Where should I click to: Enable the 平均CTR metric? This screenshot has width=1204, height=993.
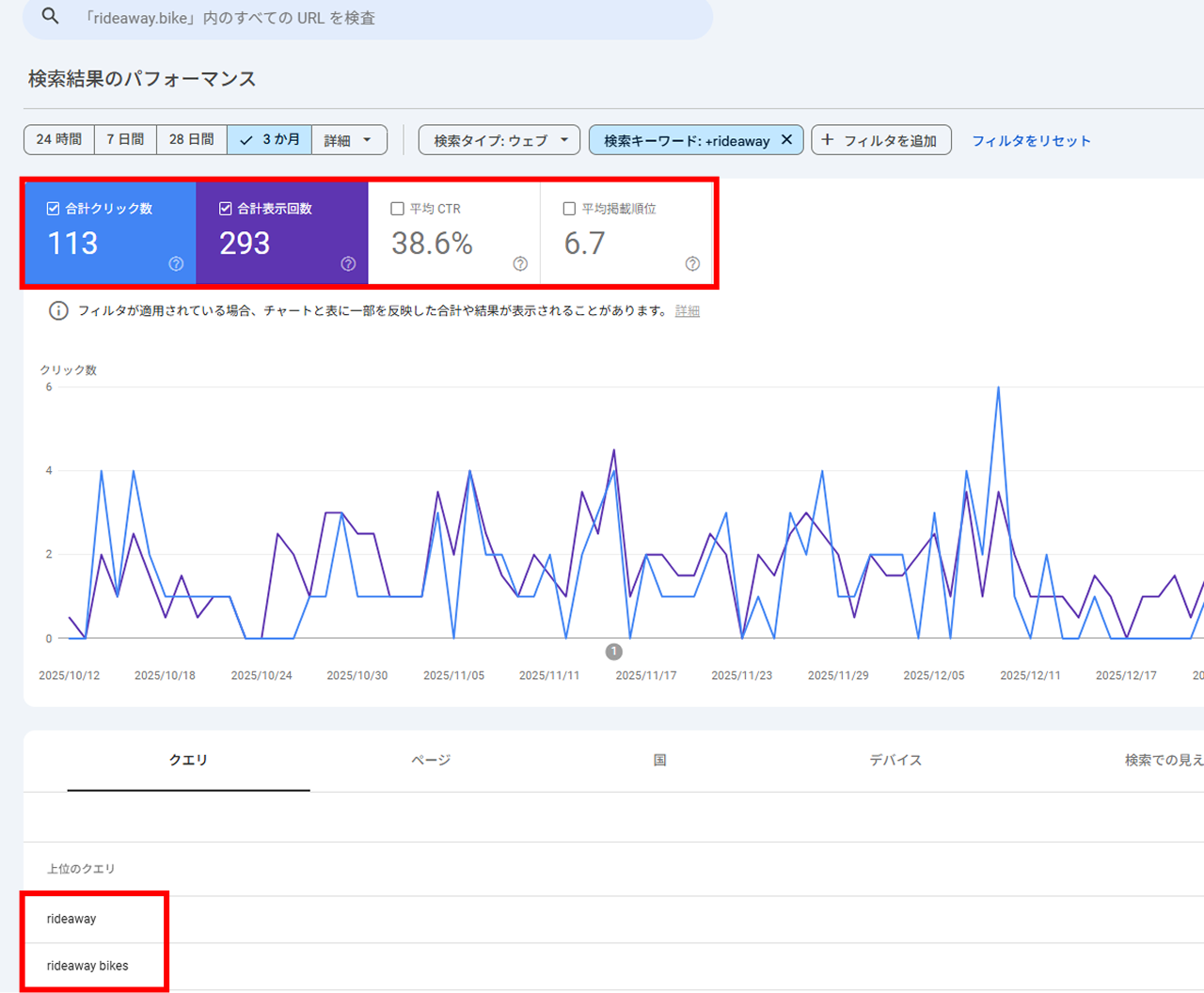pos(397,208)
